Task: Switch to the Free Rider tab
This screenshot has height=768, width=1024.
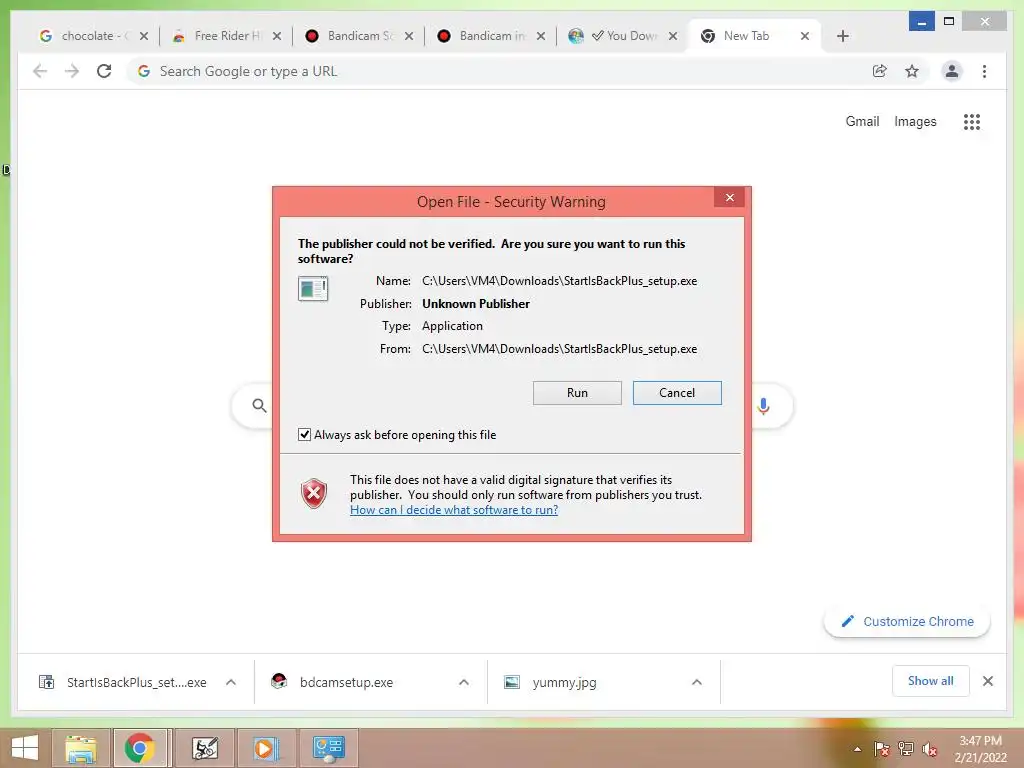Action: click(226, 36)
